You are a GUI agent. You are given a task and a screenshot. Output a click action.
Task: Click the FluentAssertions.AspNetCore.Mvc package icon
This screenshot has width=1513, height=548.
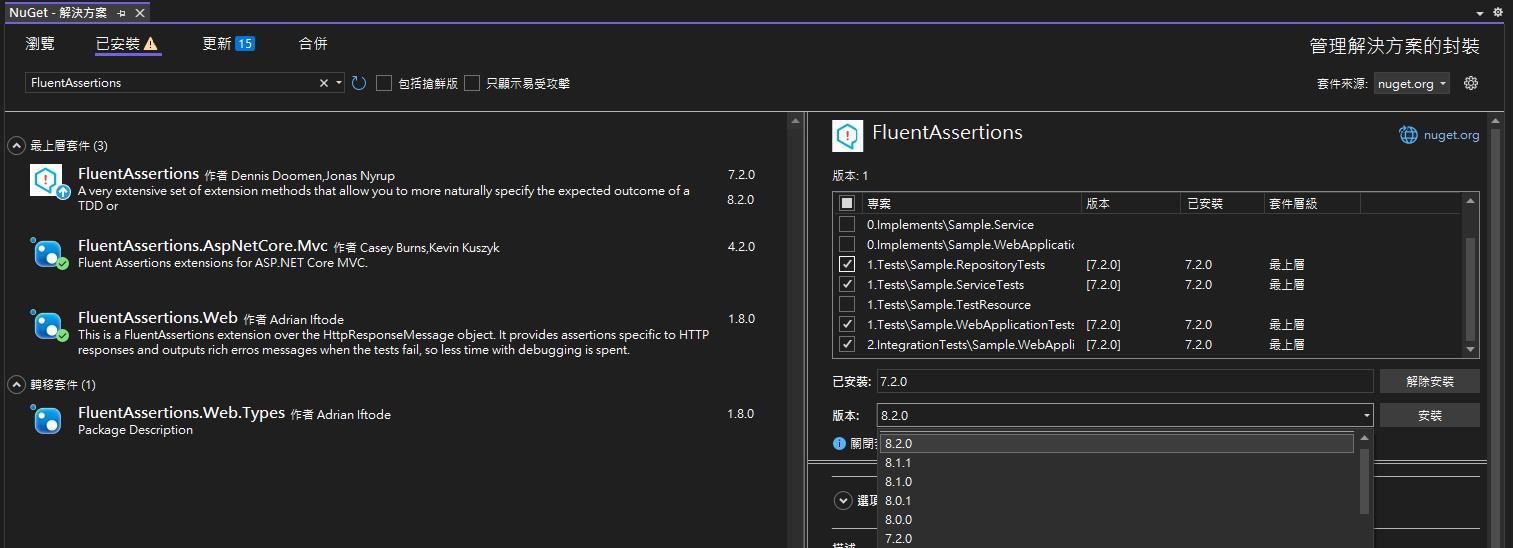(47, 253)
